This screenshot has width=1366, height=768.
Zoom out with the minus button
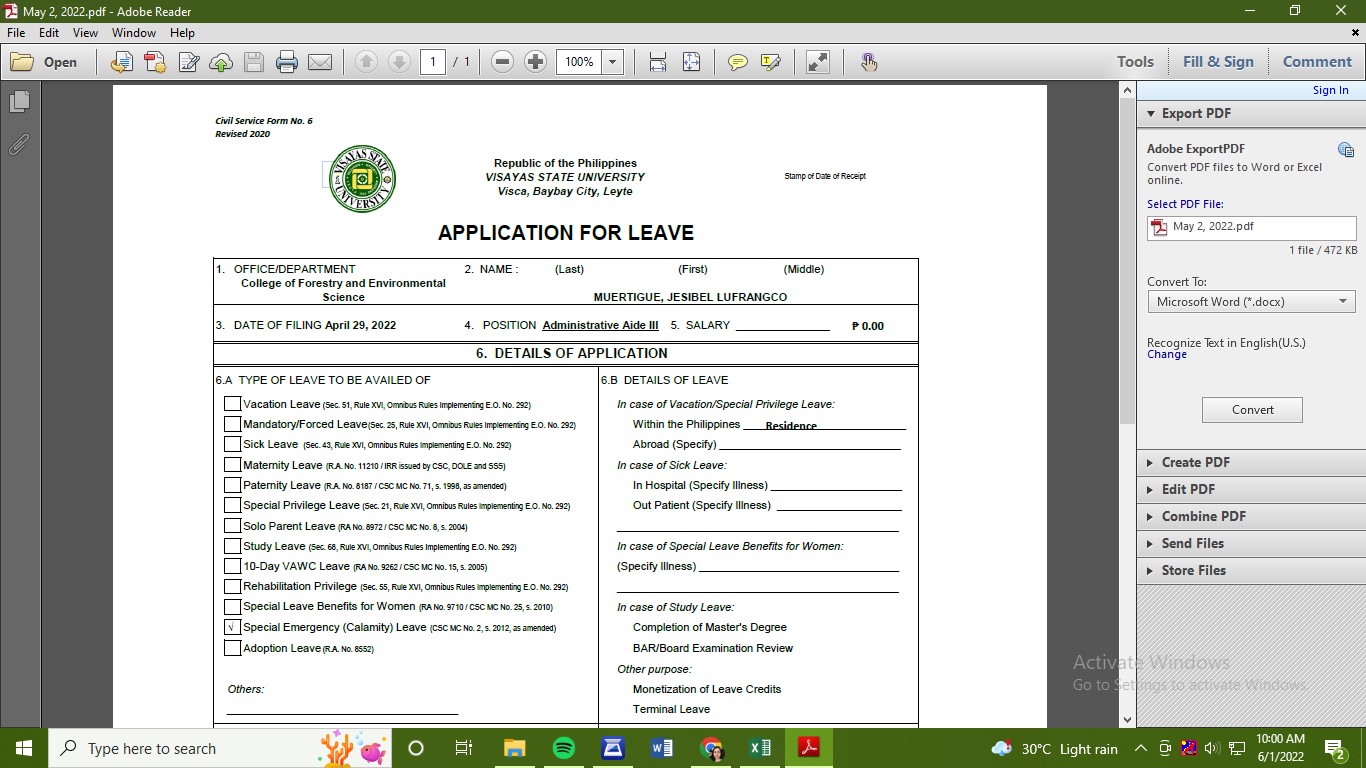coord(503,62)
